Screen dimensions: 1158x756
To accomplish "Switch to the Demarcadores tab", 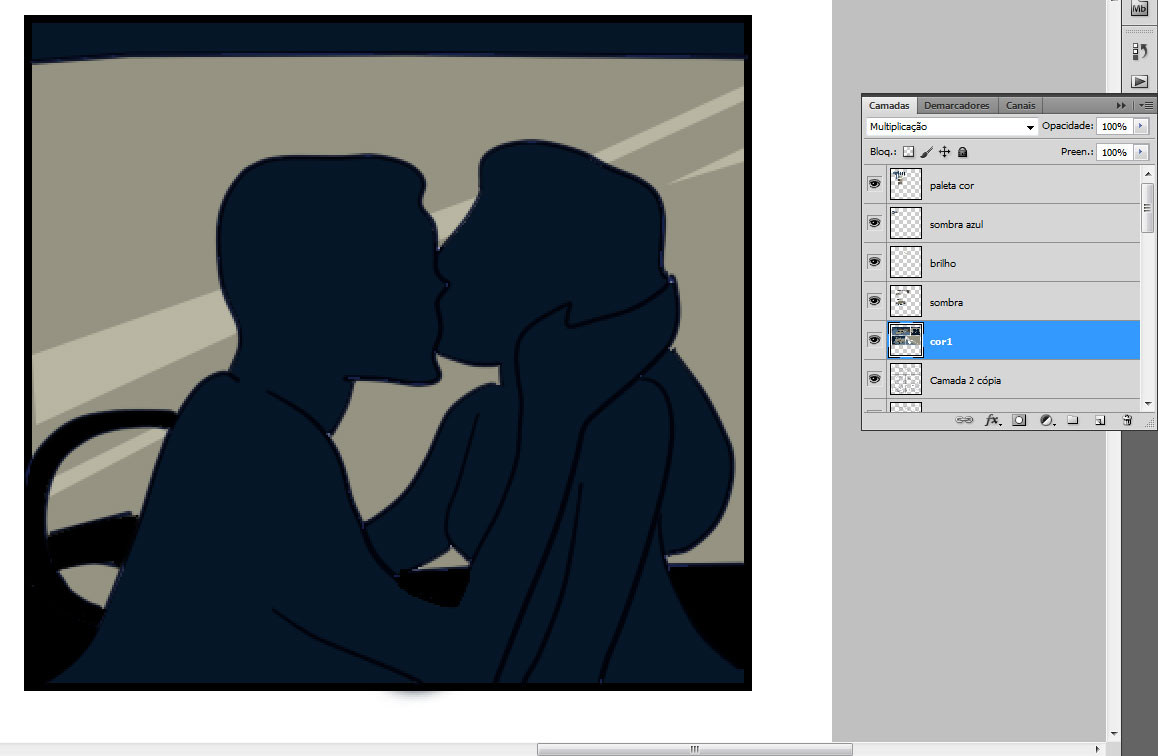I will [x=956, y=106].
